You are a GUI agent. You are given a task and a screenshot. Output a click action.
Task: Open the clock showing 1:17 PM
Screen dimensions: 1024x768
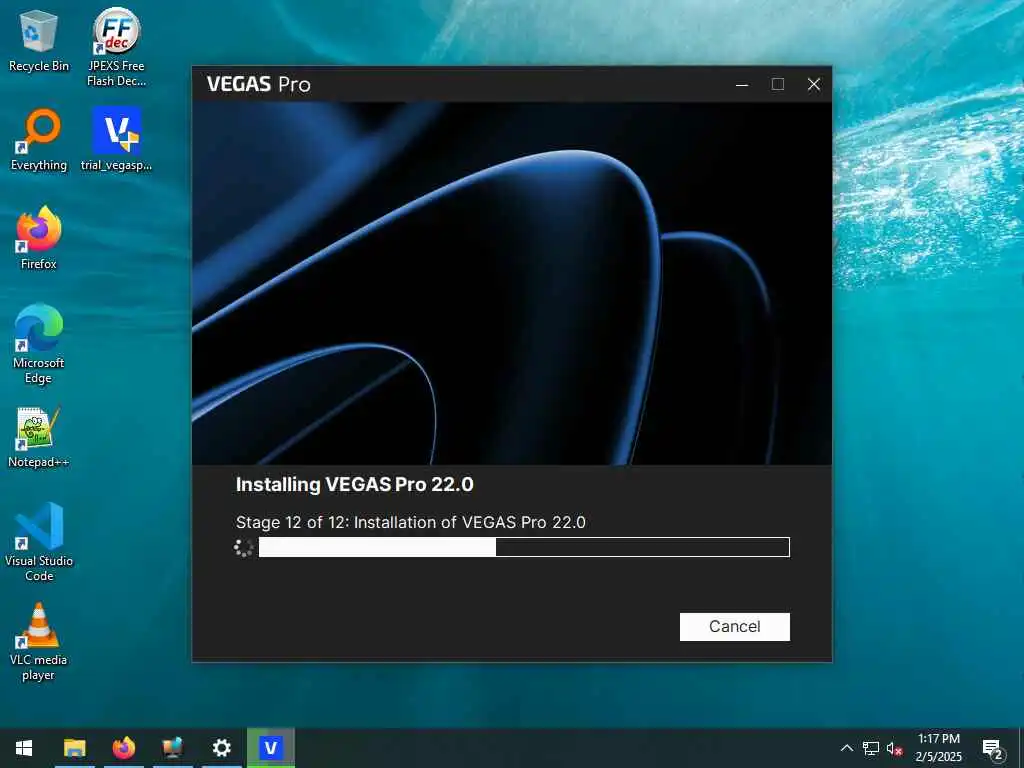pos(938,748)
